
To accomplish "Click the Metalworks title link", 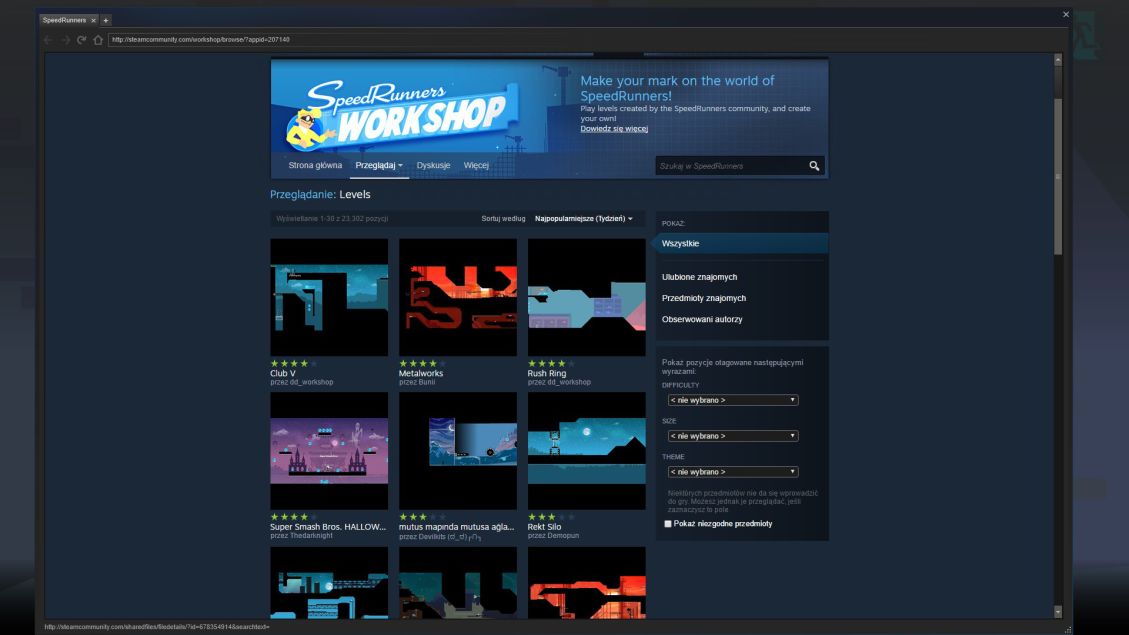I will (x=421, y=373).
